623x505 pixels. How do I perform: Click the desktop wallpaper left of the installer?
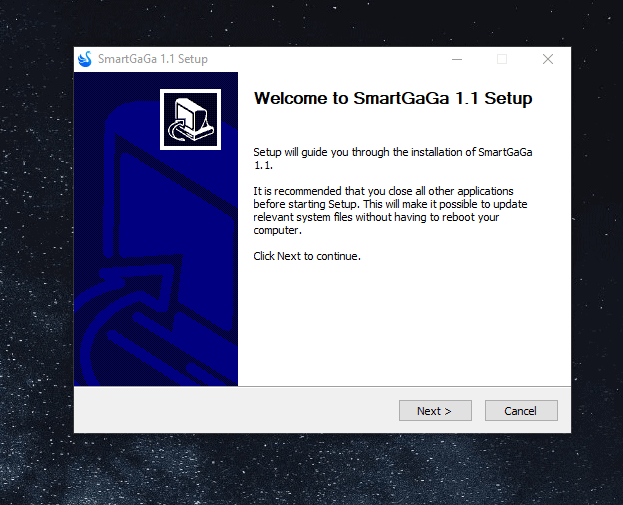coord(36,250)
